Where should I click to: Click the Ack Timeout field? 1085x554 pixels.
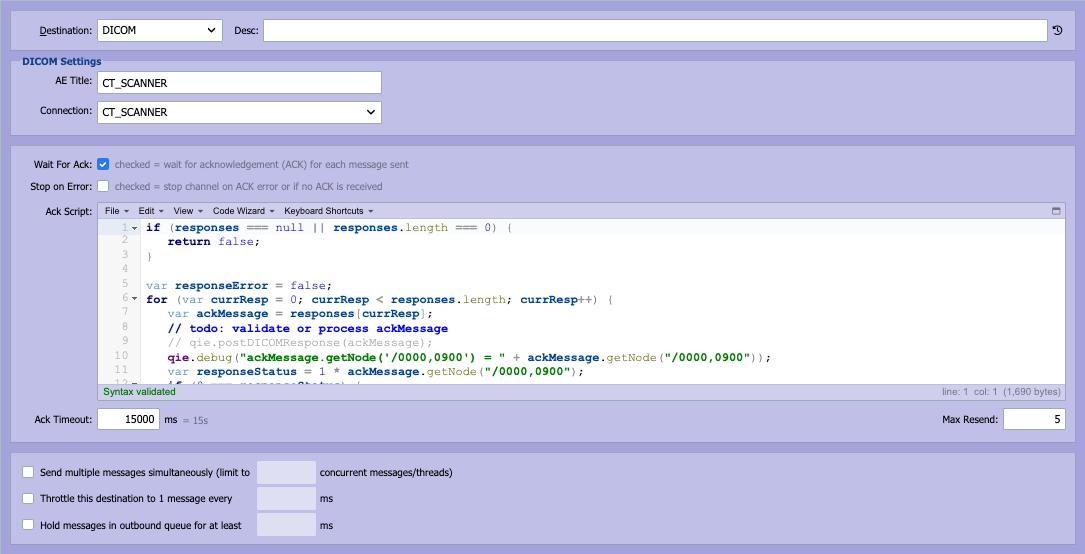129,419
